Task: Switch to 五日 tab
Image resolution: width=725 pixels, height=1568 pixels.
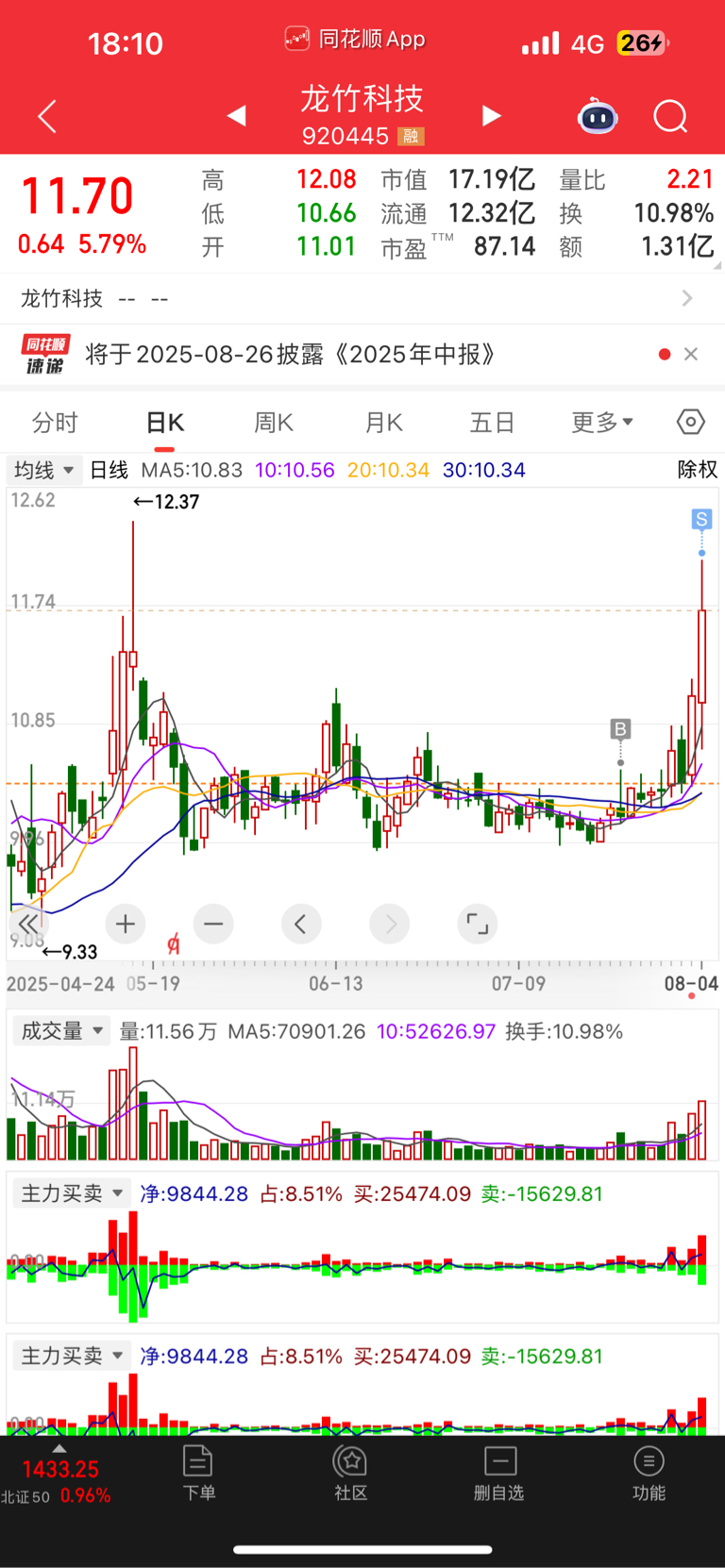Action: click(493, 422)
